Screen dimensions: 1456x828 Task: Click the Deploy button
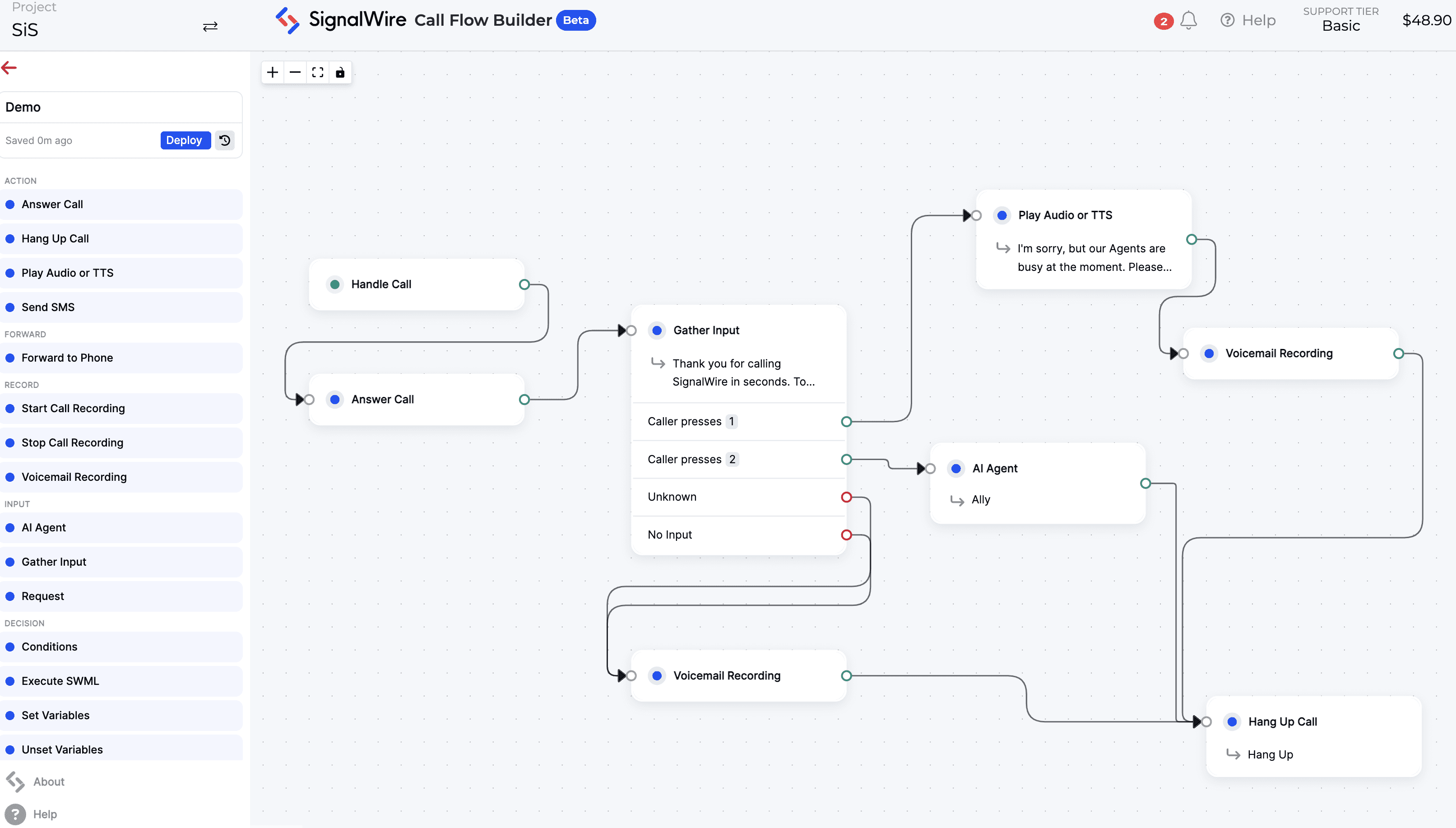[185, 140]
